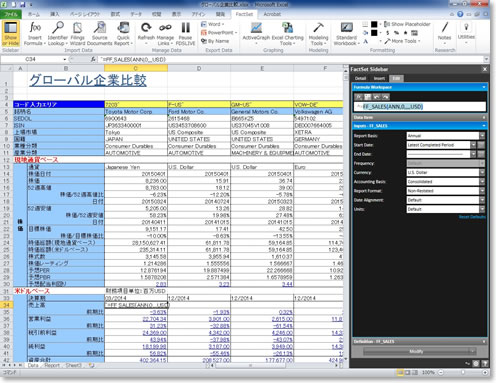Open End Date dropdown
Image resolution: width=498 pixels, height=383 pixels.
tap(473, 154)
